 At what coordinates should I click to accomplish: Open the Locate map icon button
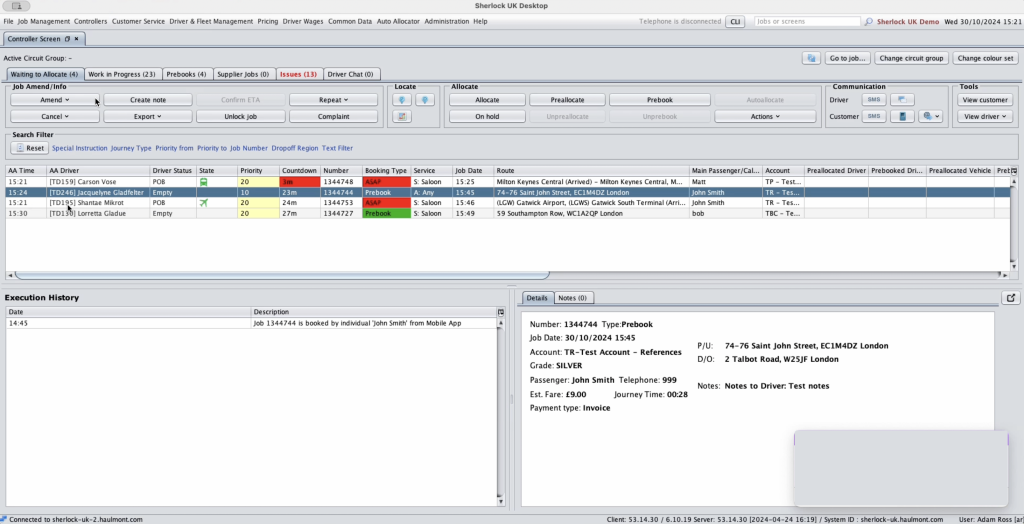tap(402, 116)
